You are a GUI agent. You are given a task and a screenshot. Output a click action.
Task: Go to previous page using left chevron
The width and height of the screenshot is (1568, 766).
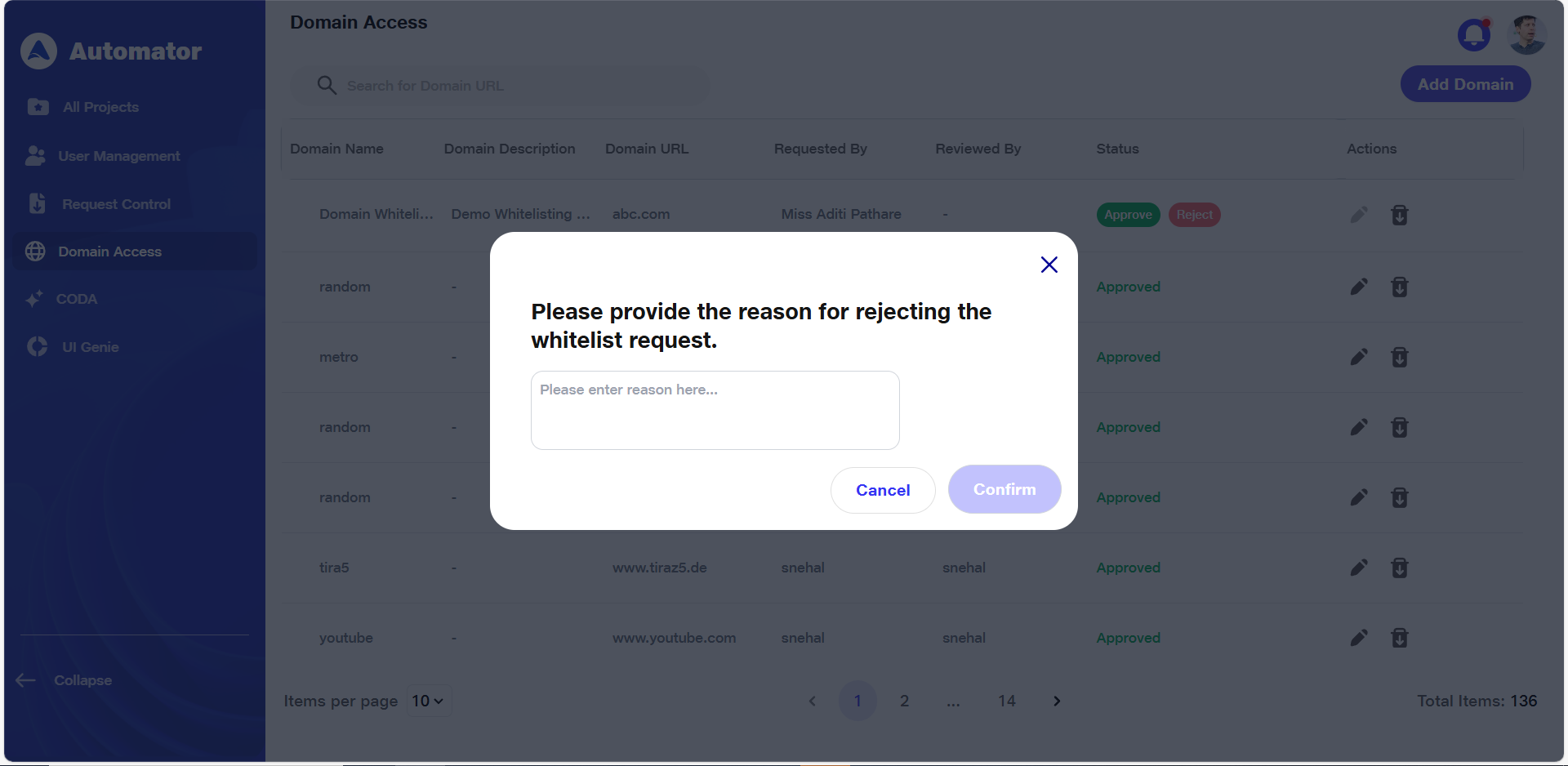tap(812, 701)
